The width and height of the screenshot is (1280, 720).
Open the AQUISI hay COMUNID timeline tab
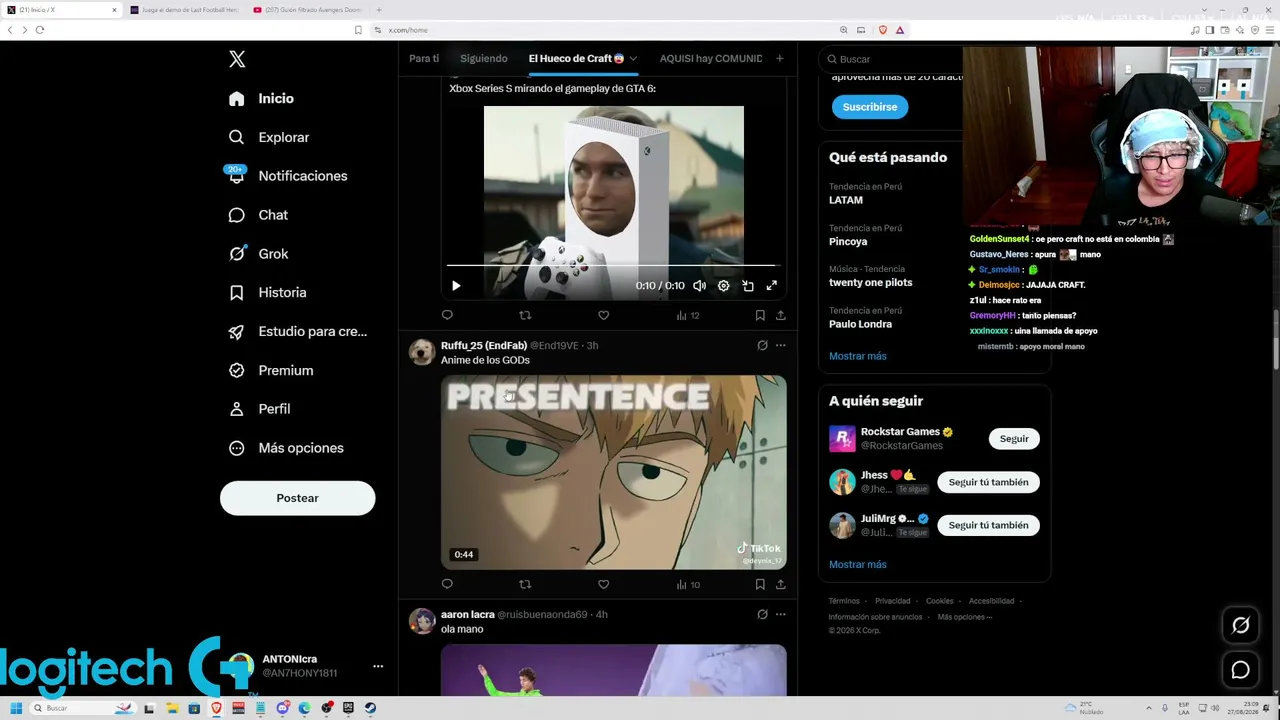tap(711, 58)
